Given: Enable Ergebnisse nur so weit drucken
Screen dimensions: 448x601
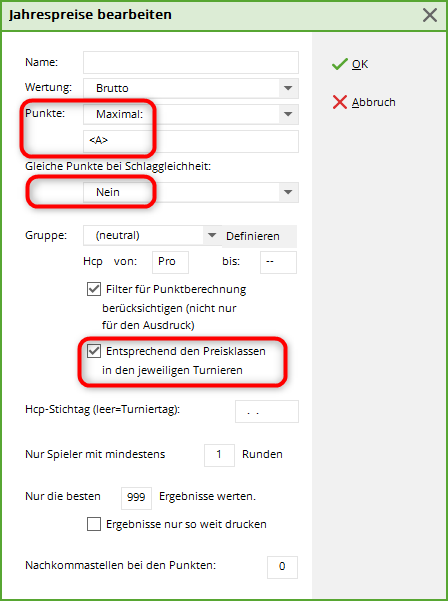Looking at the screenshot, I should 94,524.
